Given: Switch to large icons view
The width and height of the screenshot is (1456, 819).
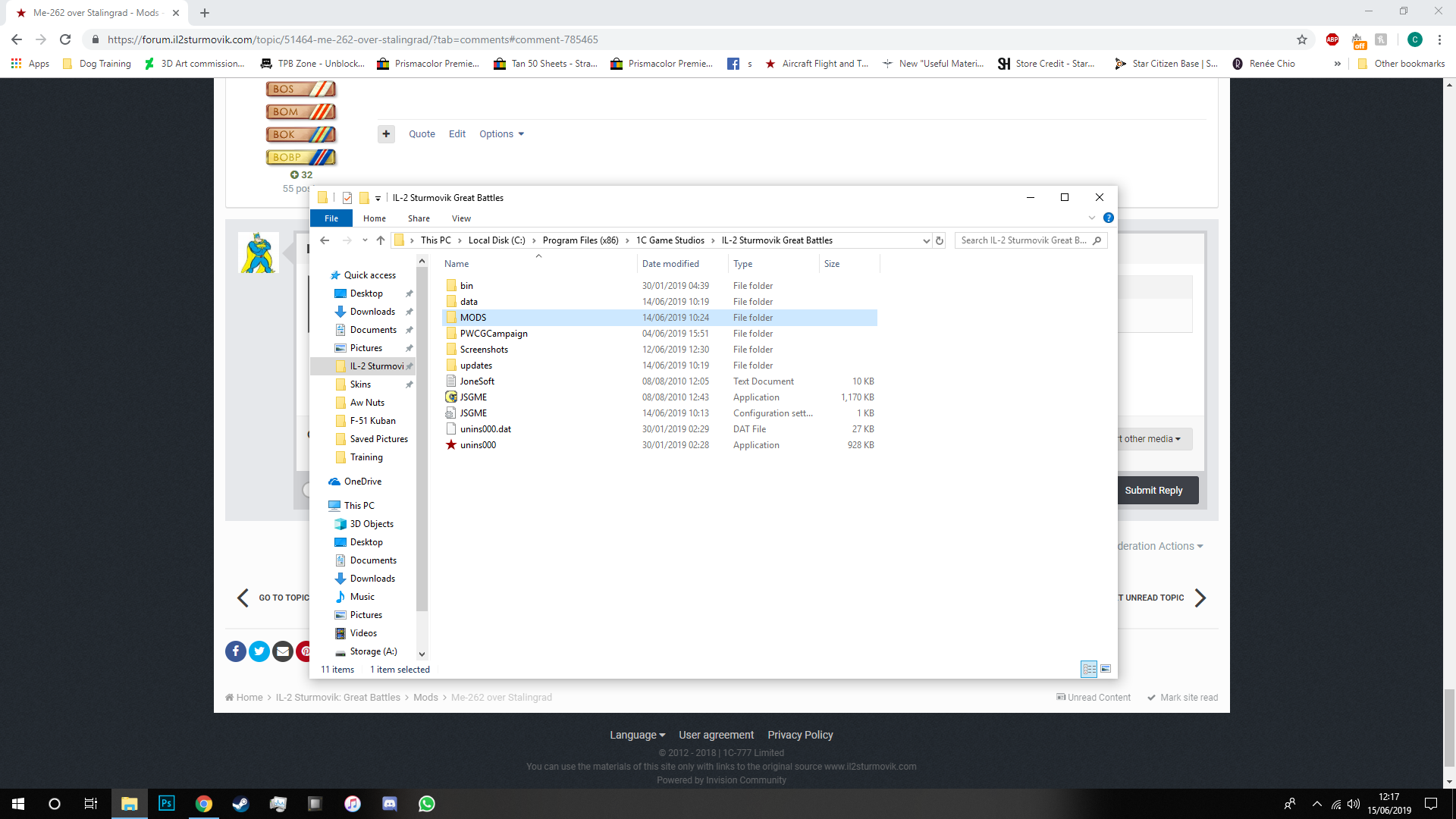Looking at the screenshot, I should click(1106, 669).
